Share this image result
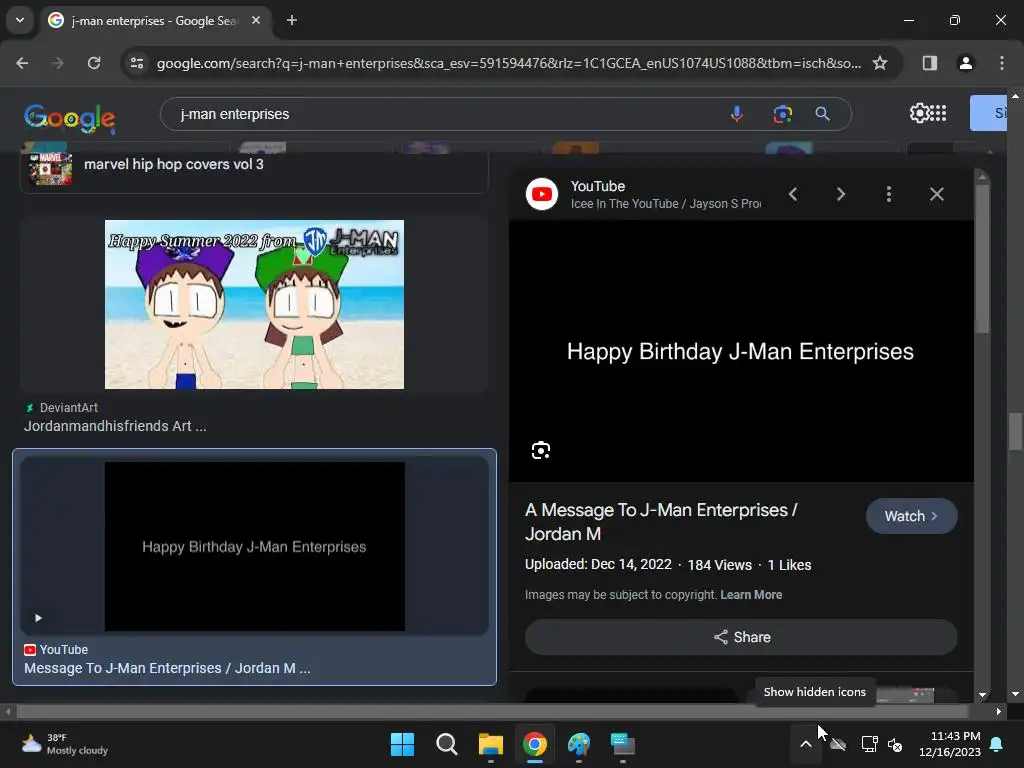The height and width of the screenshot is (768, 1024). point(741,637)
